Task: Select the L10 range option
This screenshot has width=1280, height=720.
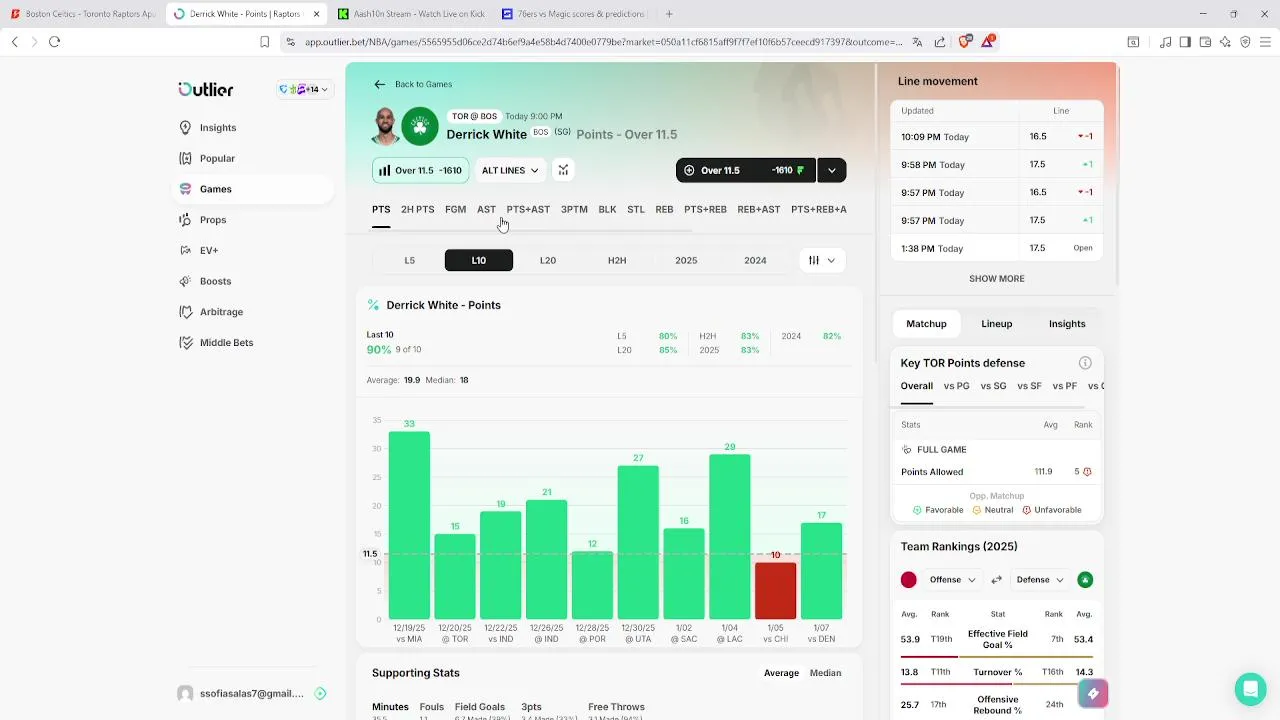Action: click(479, 260)
